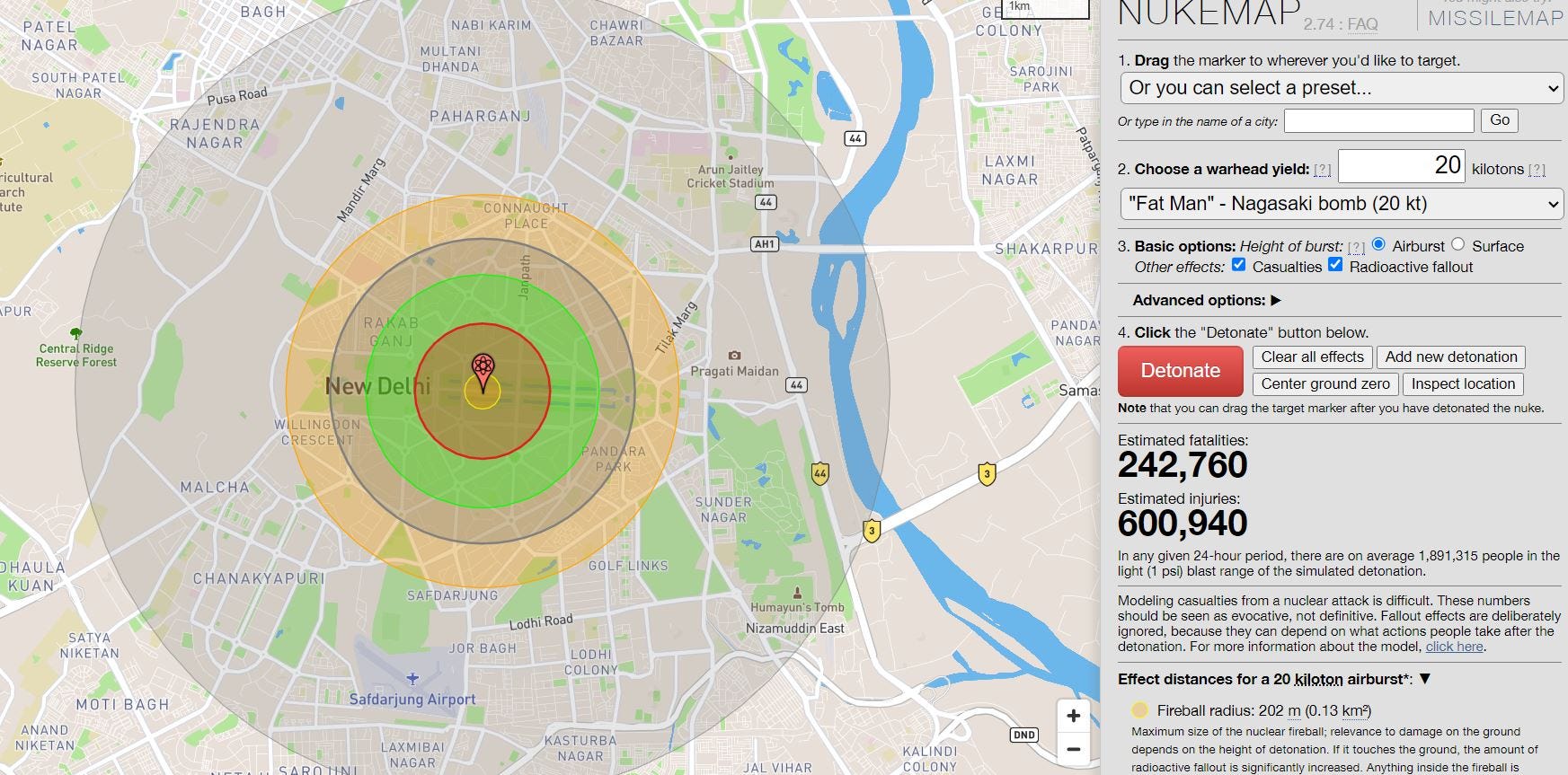Select the Surface radio button
1568x775 pixels.
pos(1457,244)
